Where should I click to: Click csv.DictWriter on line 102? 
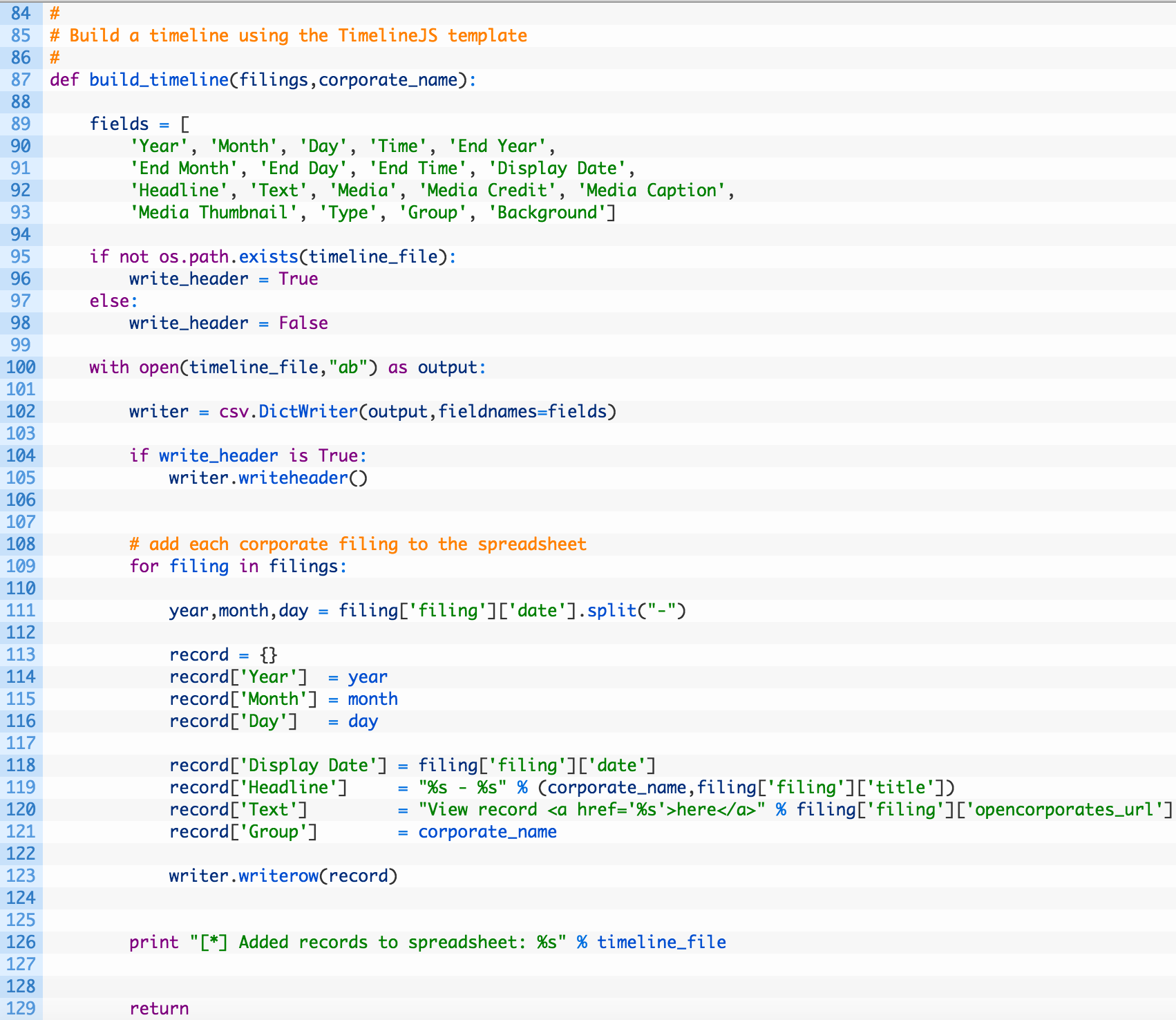(x=288, y=412)
